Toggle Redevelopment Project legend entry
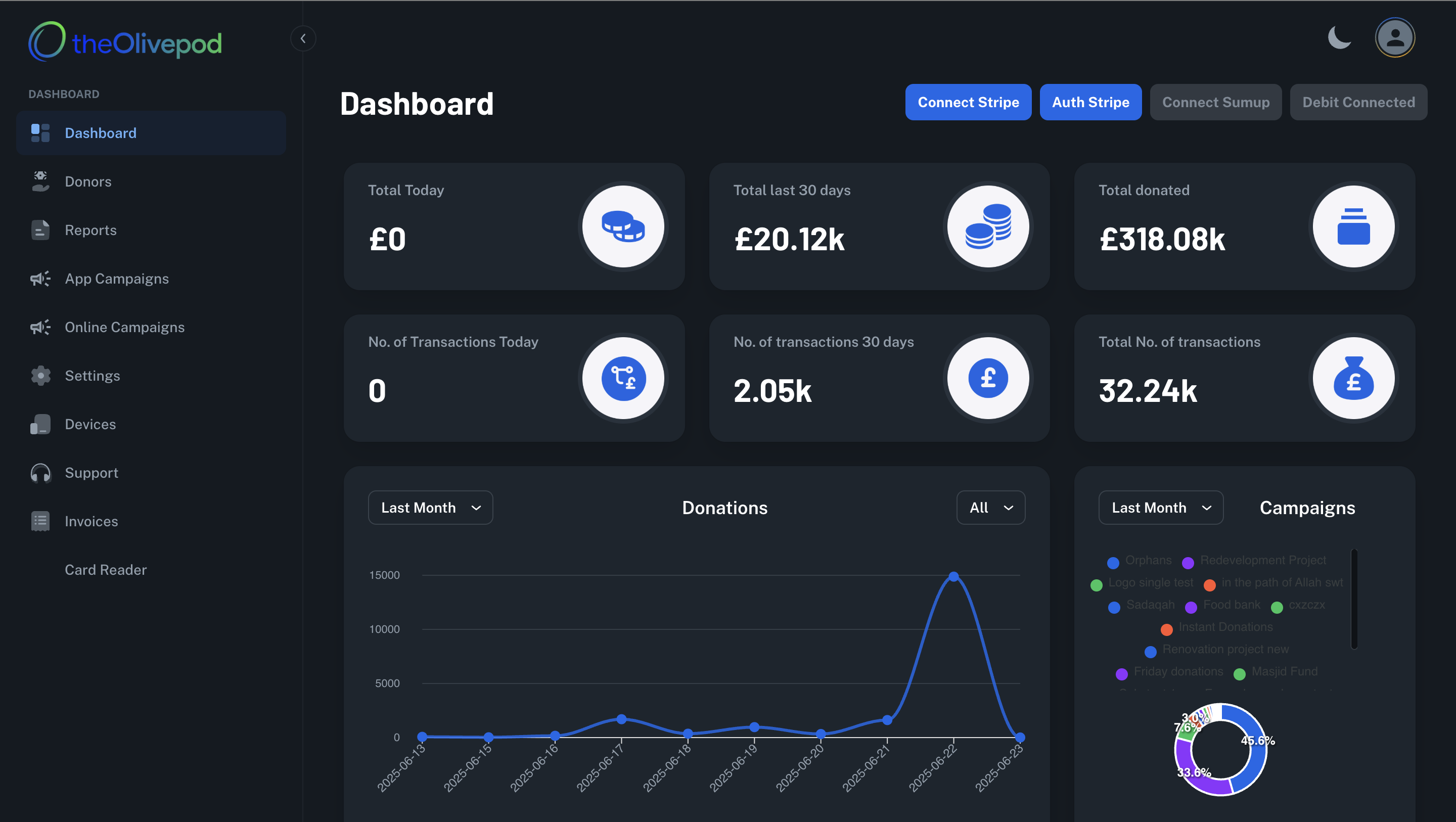 pyautogui.click(x=1254, y=560)
